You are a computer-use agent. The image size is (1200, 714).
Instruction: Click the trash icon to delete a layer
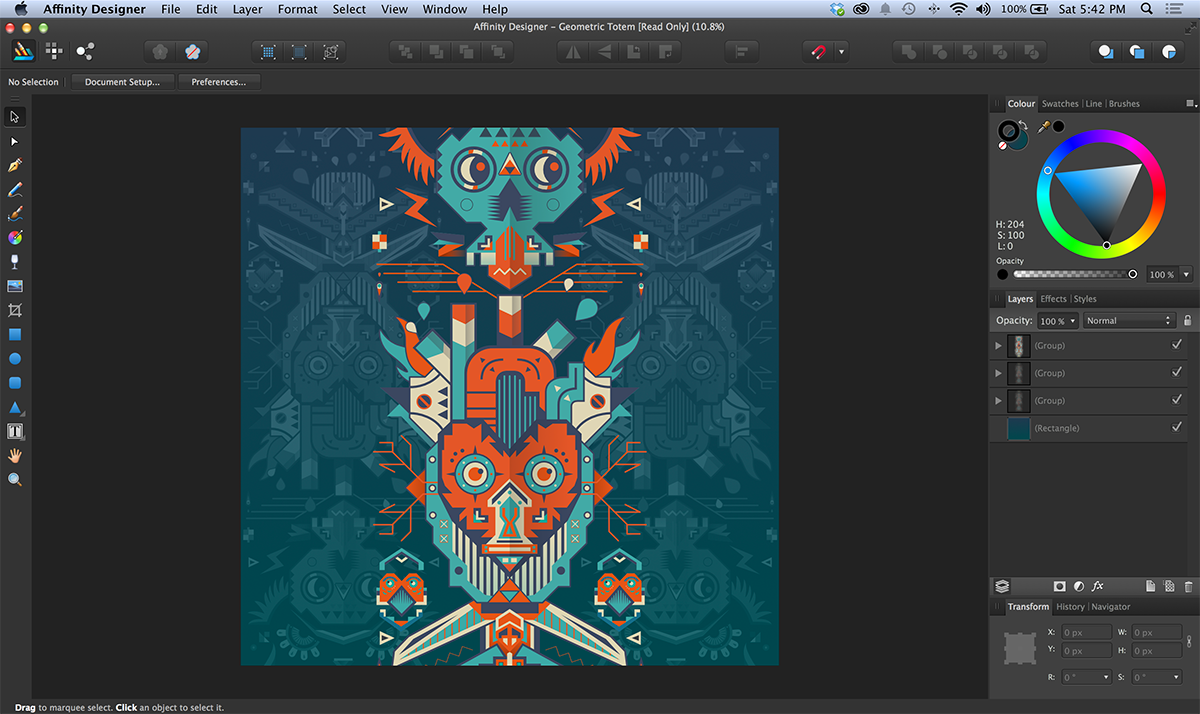[x=1189, y=586]
